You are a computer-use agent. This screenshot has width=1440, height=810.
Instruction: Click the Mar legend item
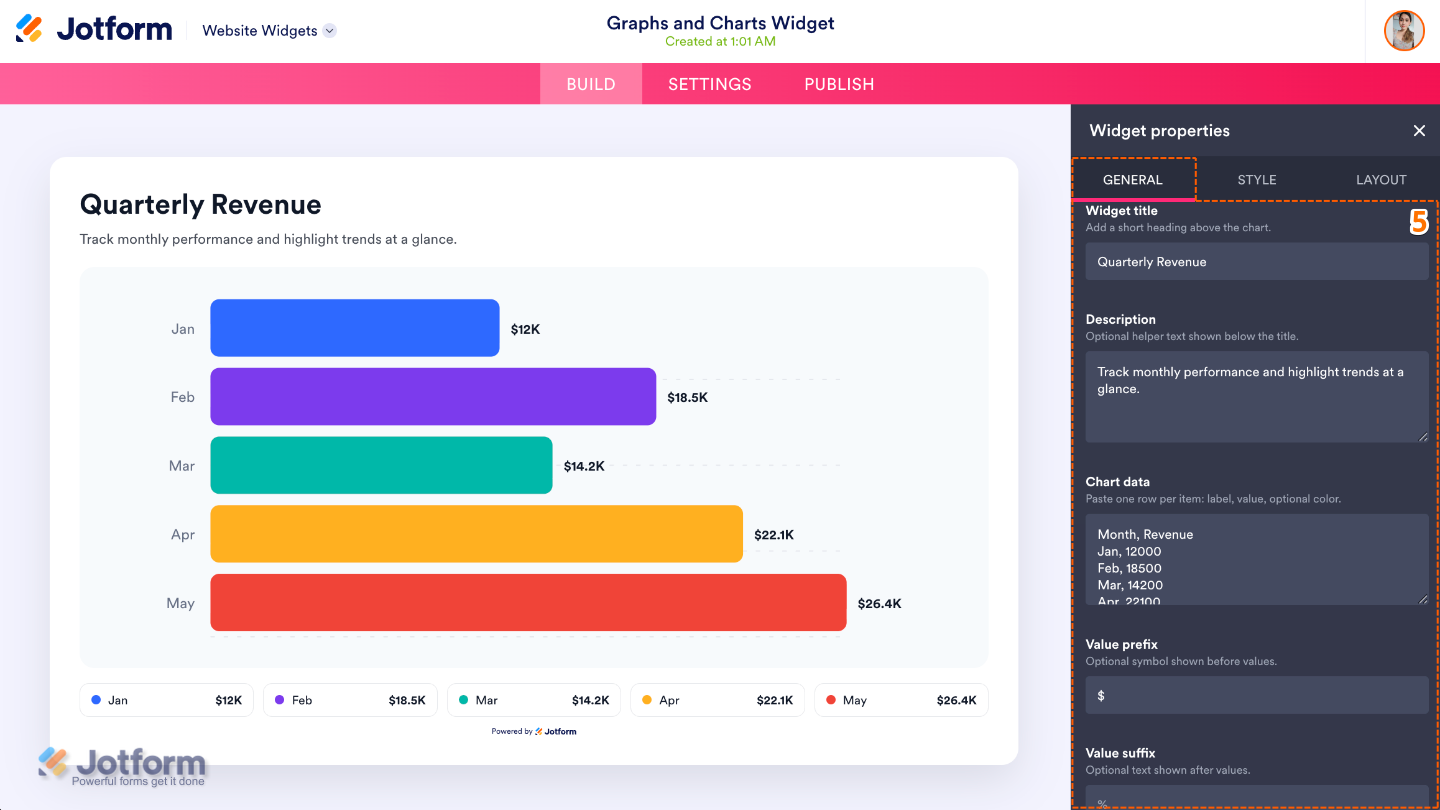tap(534, 700)
